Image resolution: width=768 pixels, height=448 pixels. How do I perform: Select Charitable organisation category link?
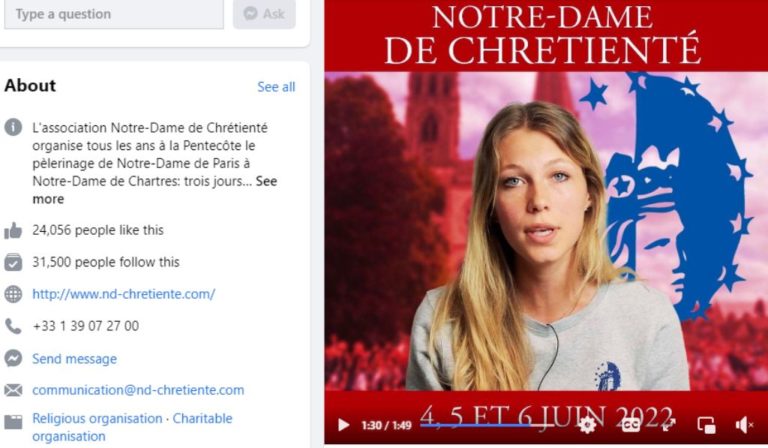(x=132, y=427)
